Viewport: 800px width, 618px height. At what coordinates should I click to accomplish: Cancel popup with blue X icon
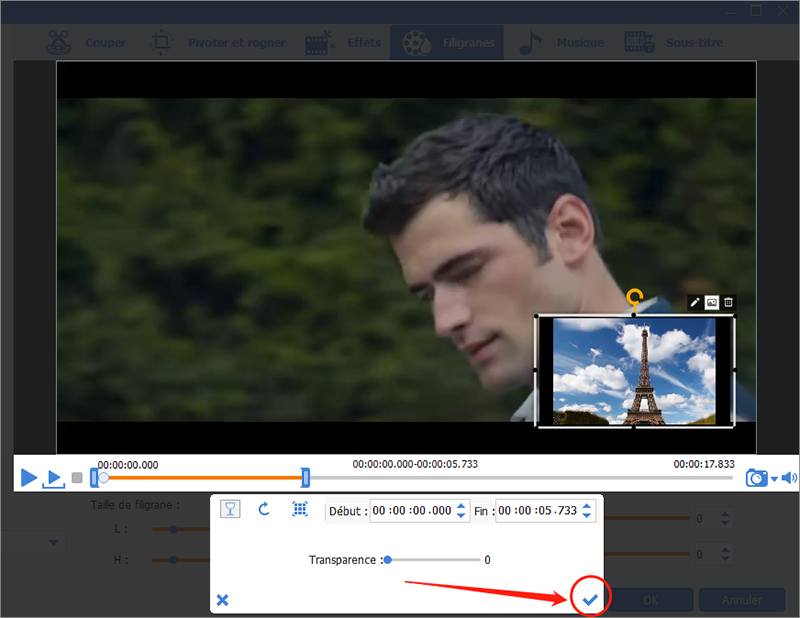222,600
